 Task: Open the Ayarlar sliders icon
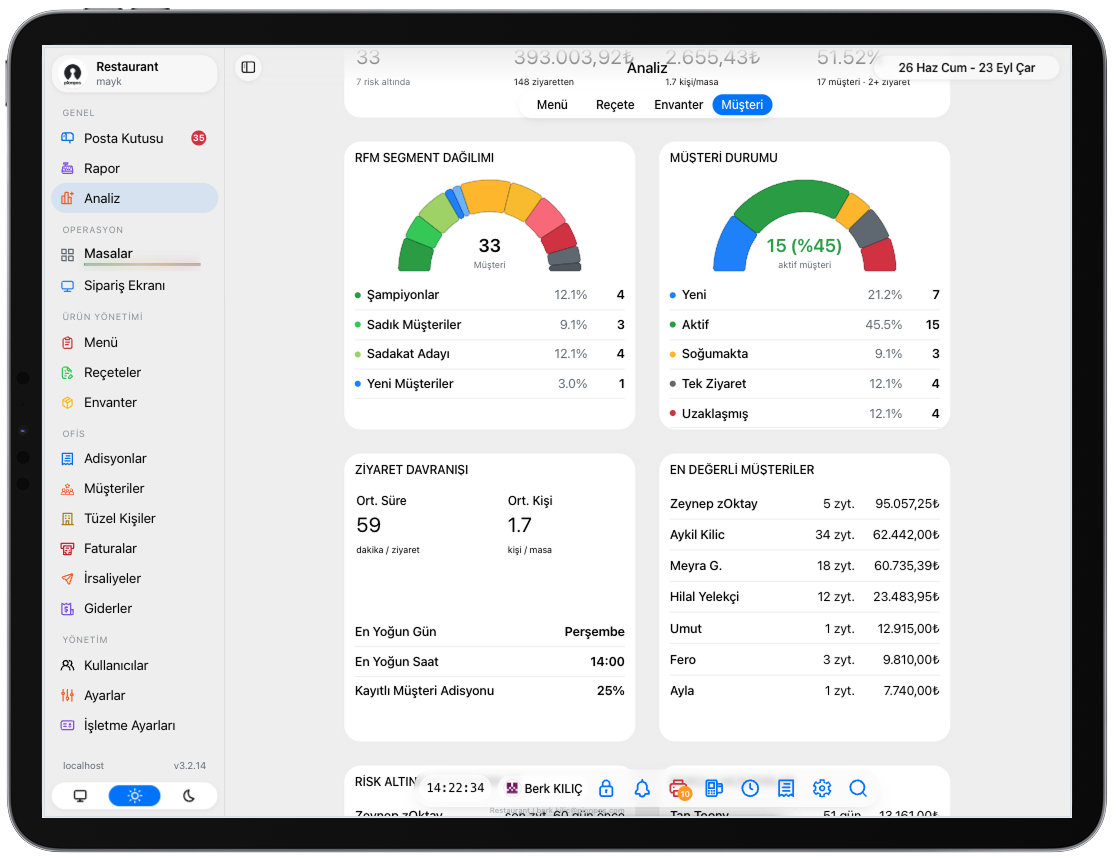pyautogui.click(x=67, y=695)
